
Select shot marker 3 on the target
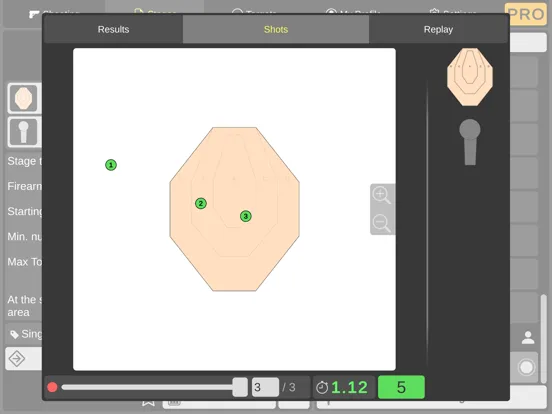[x=246, y=216]
